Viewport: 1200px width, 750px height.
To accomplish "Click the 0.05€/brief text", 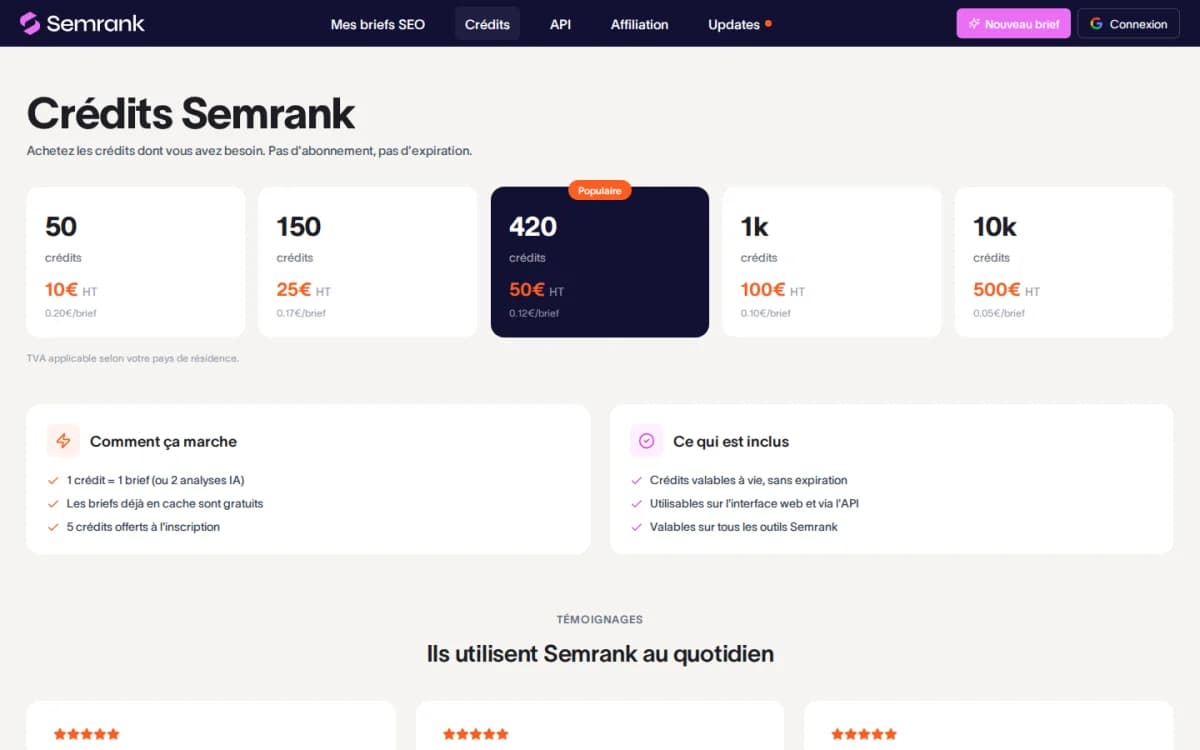I will tap(999, 313).
